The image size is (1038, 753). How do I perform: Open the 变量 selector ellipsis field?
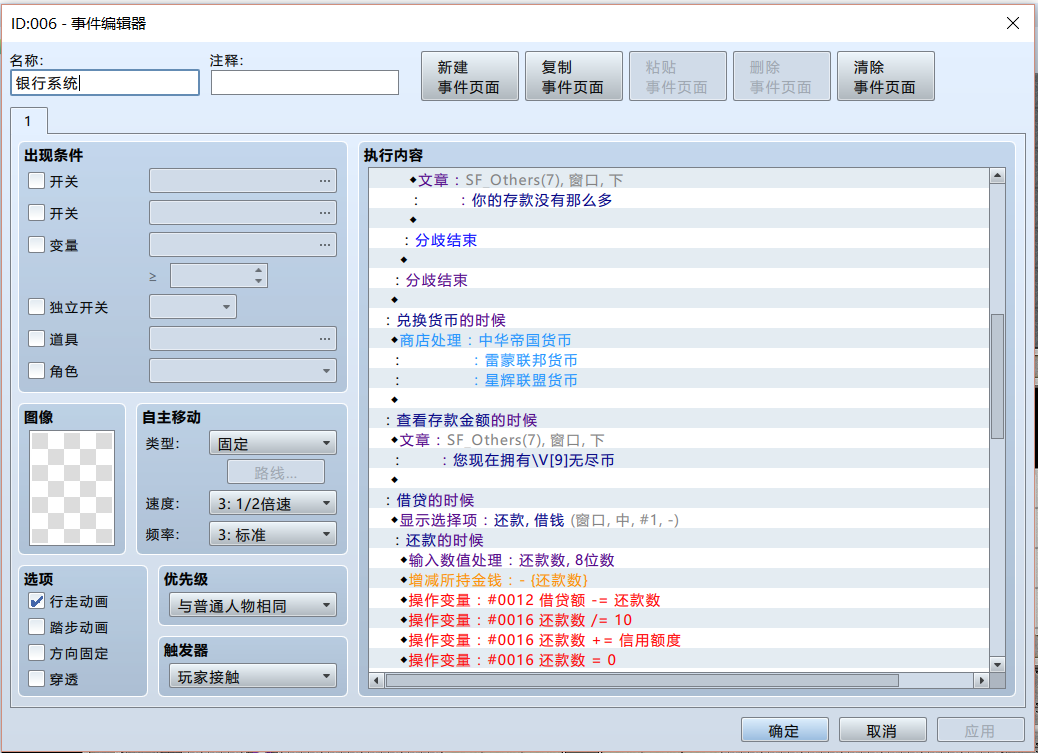click(243, 244)
